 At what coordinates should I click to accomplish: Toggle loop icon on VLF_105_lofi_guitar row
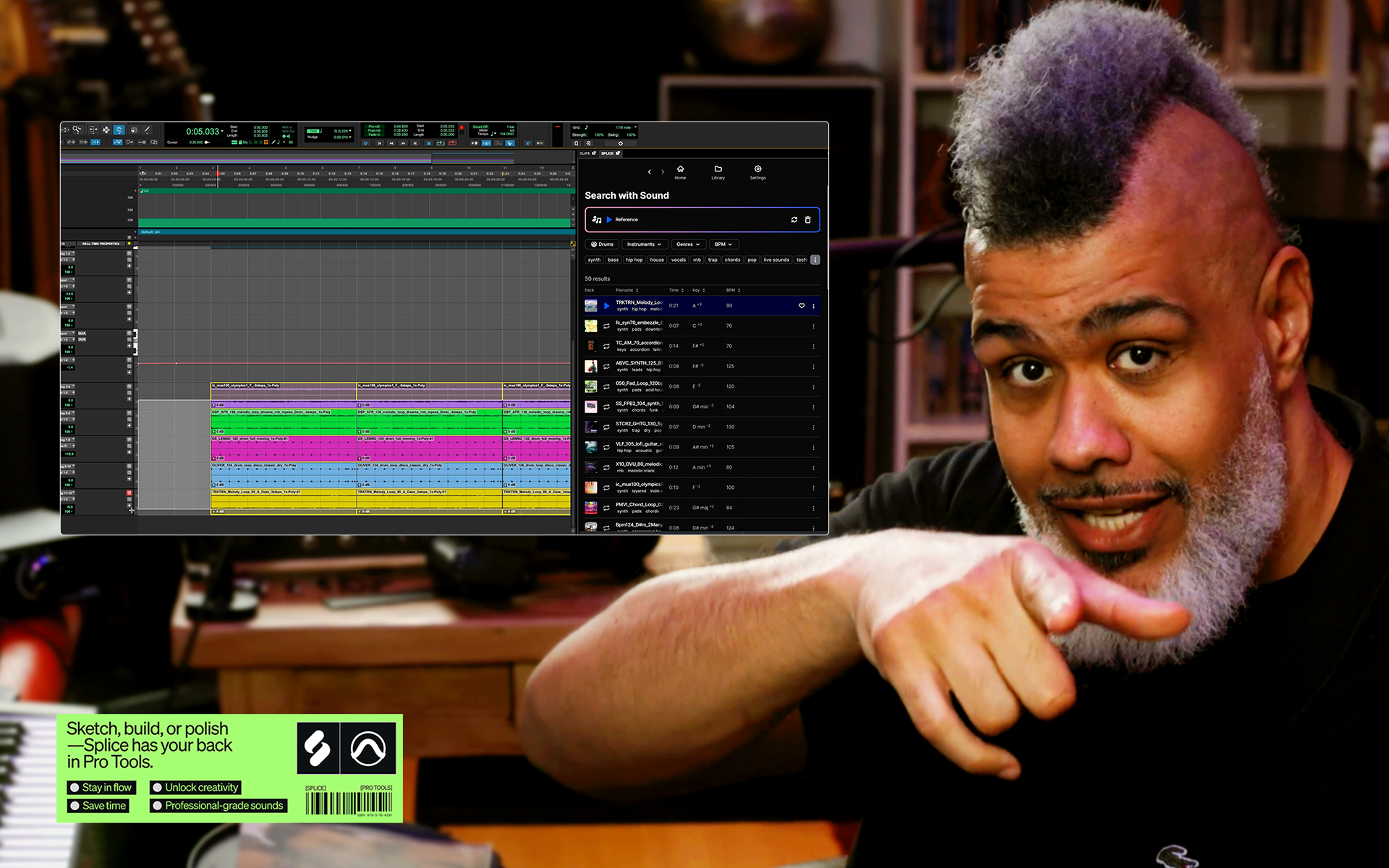[607, 448]
